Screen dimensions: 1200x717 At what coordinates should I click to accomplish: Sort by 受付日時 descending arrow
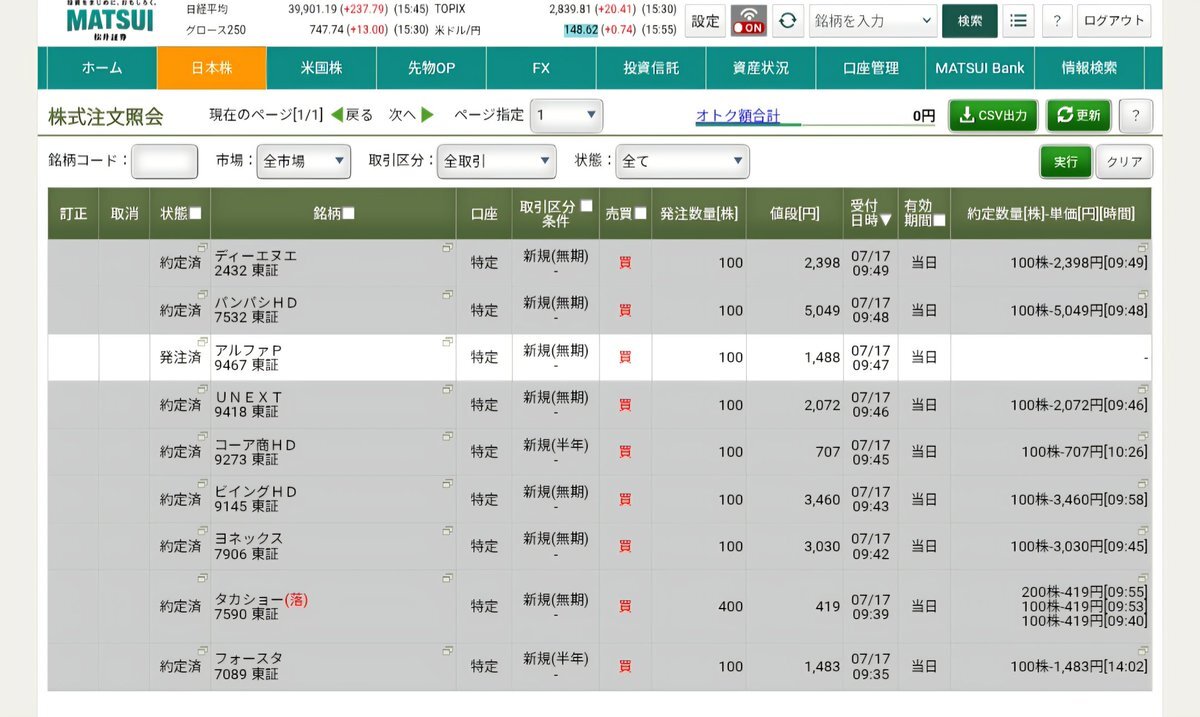point(886,220)
